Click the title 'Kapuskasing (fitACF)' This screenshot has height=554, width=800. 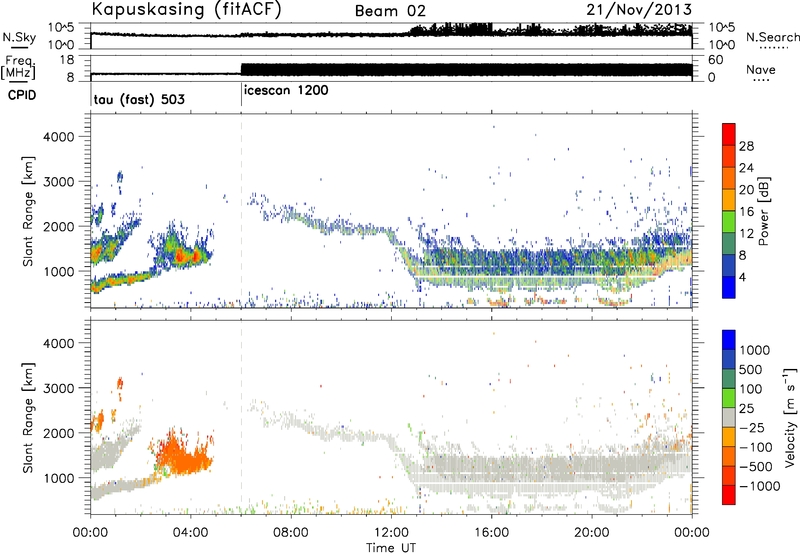point(186,9)
